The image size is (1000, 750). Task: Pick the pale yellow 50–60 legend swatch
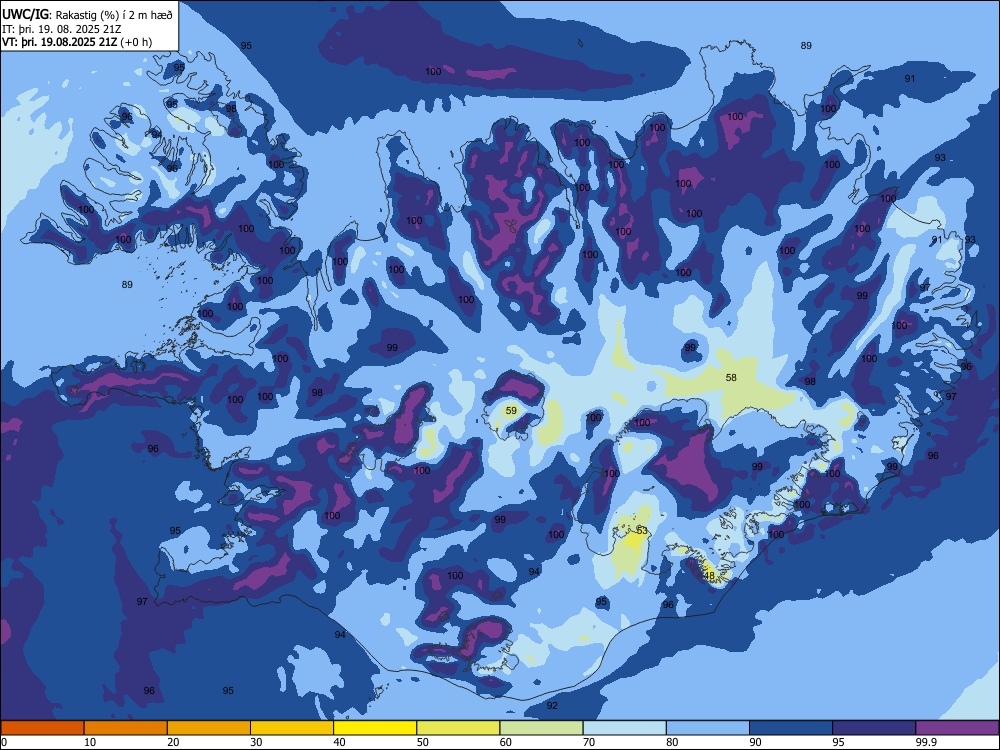coord(458,728)
